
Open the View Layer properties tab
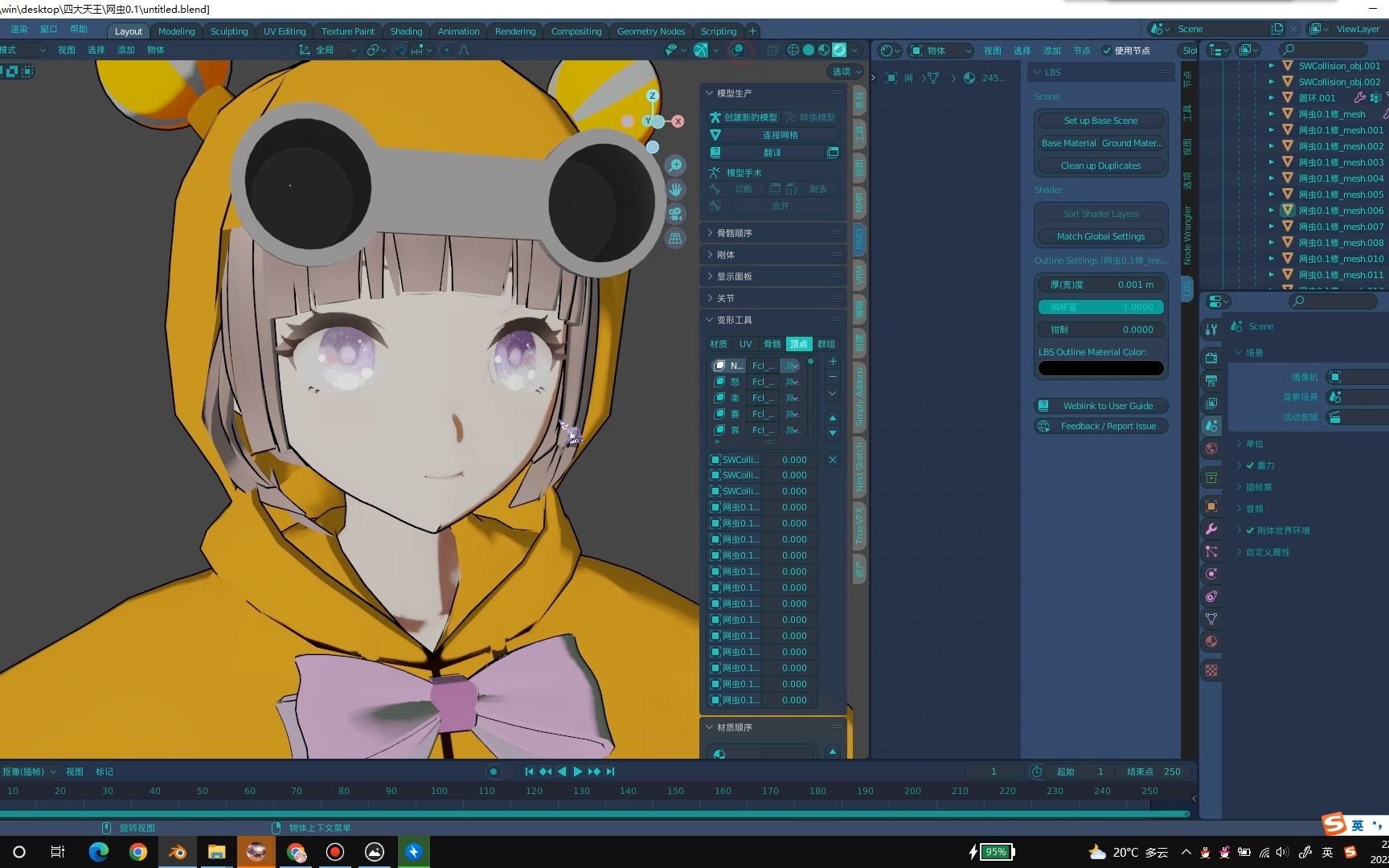[x=1211, y=403]
